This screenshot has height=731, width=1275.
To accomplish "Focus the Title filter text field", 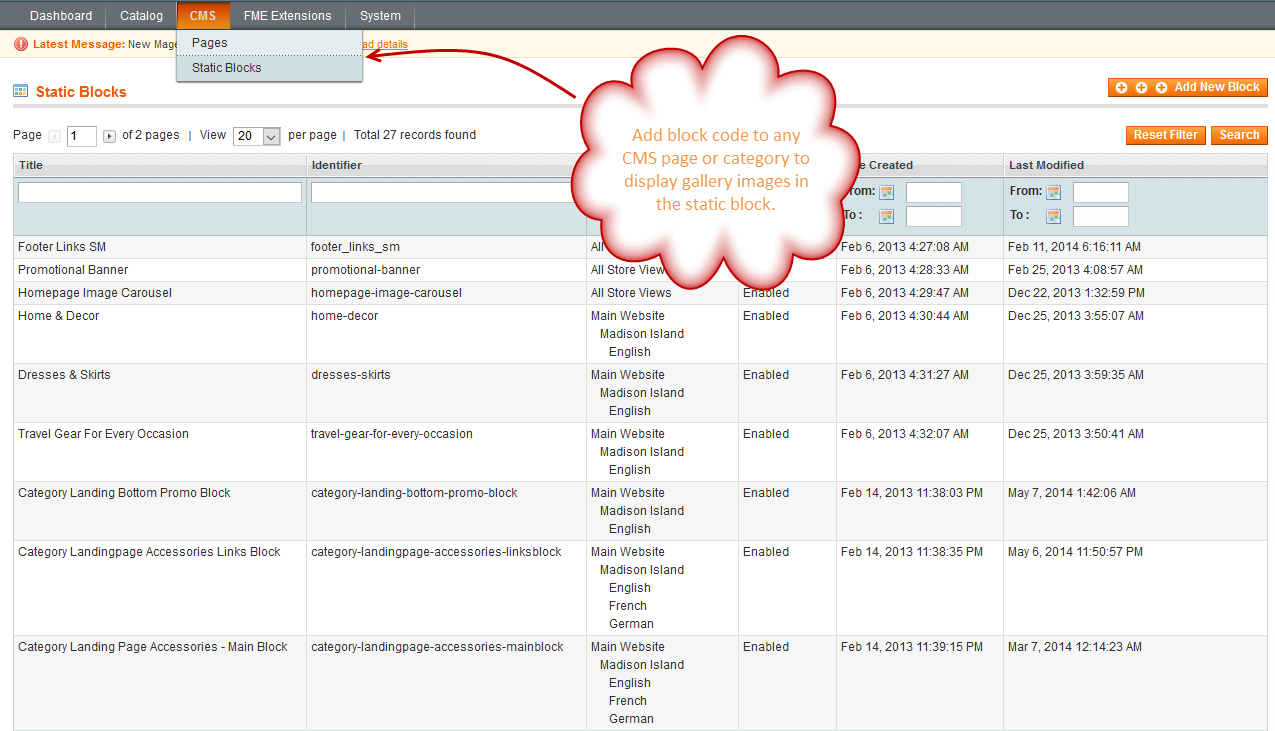I will tap(160, 193).
